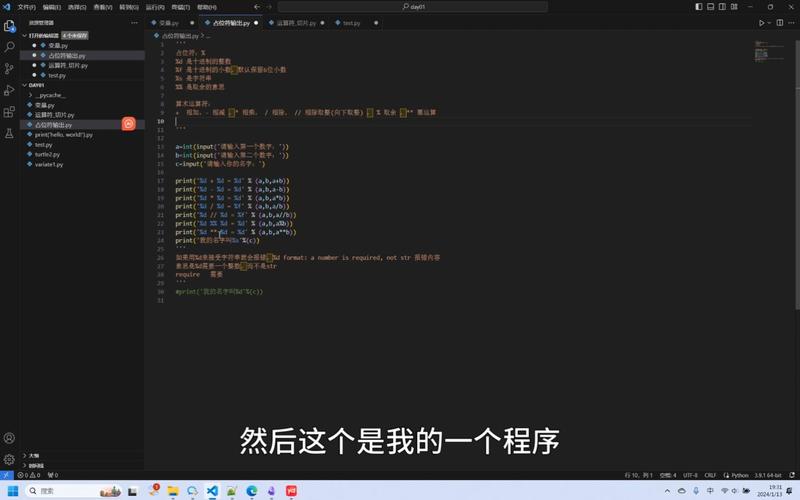Open the Customize Layout button
The width and height of the screenshot is (800, 500).
point(734,7)
